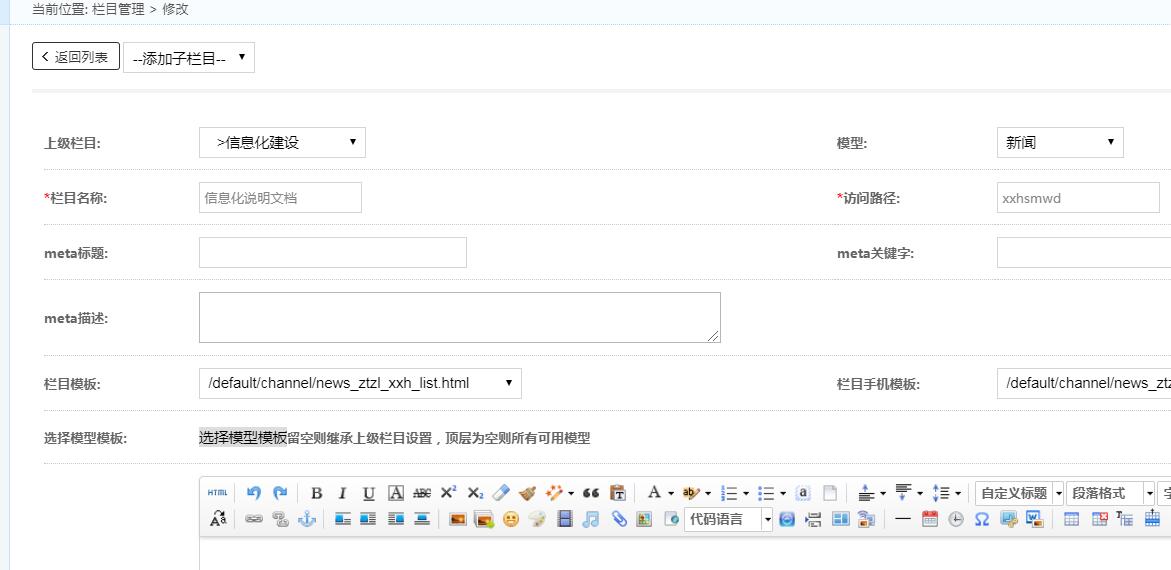Open the 模型 dropdown showing 新闻

(x=1060, y=142)
